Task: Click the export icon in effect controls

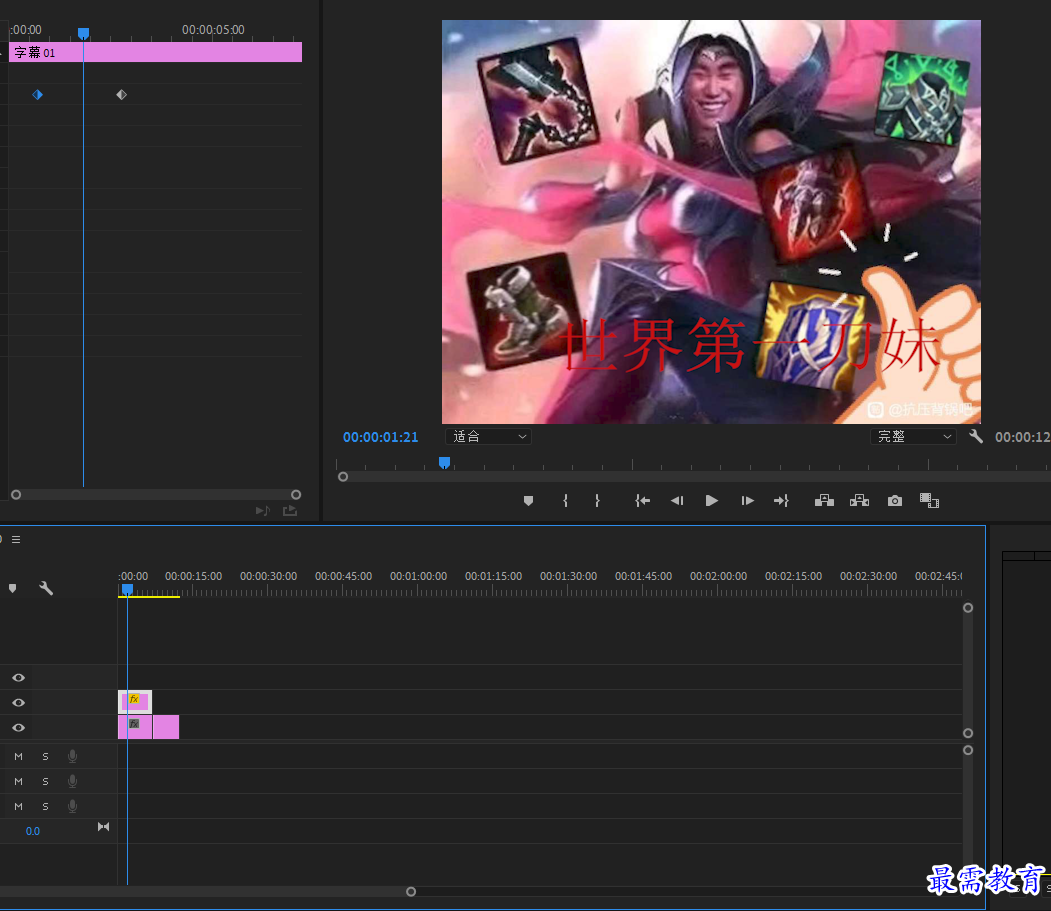Action: 290,511
